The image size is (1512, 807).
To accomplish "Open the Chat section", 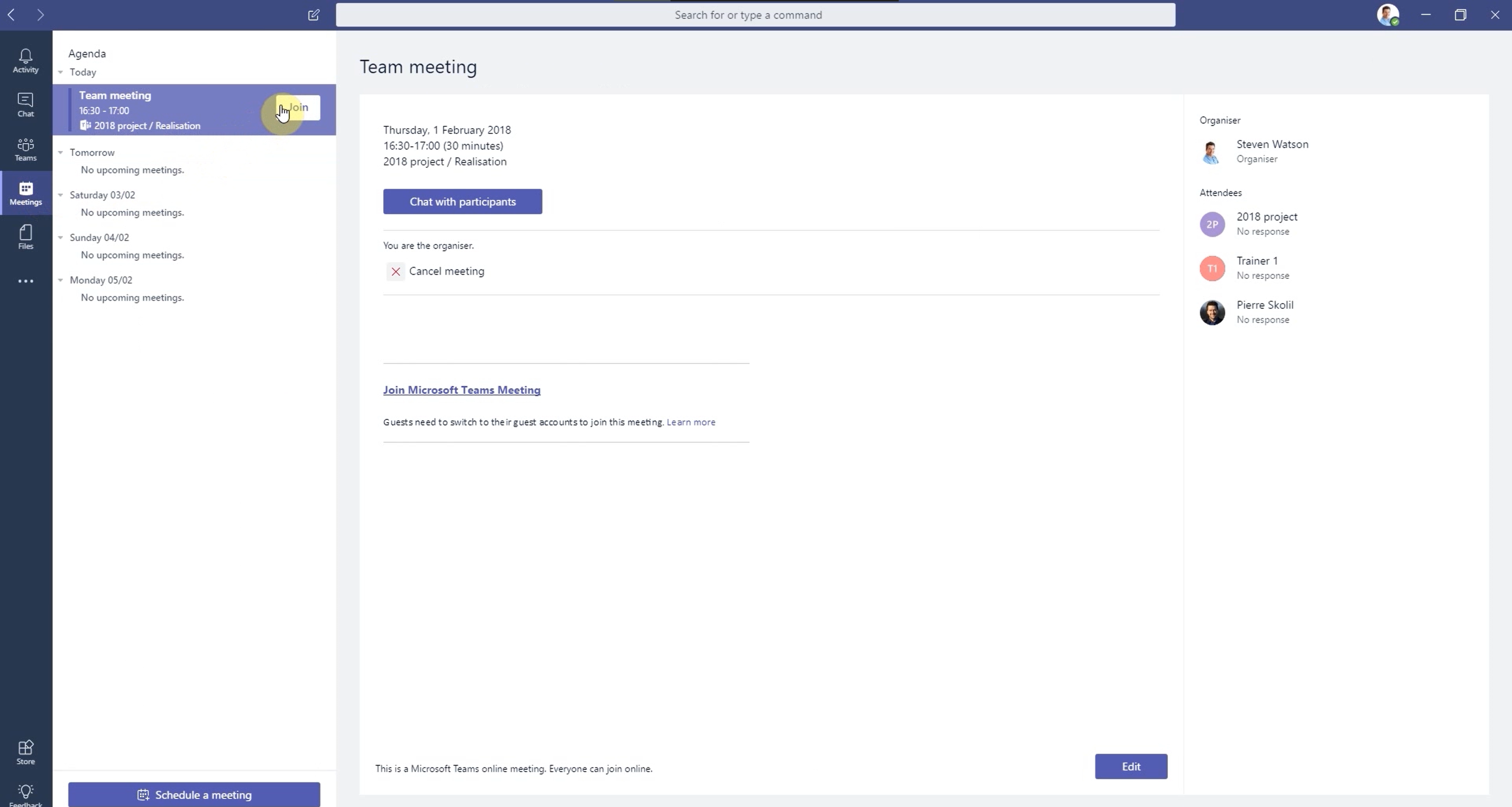I will coord(26,105).
